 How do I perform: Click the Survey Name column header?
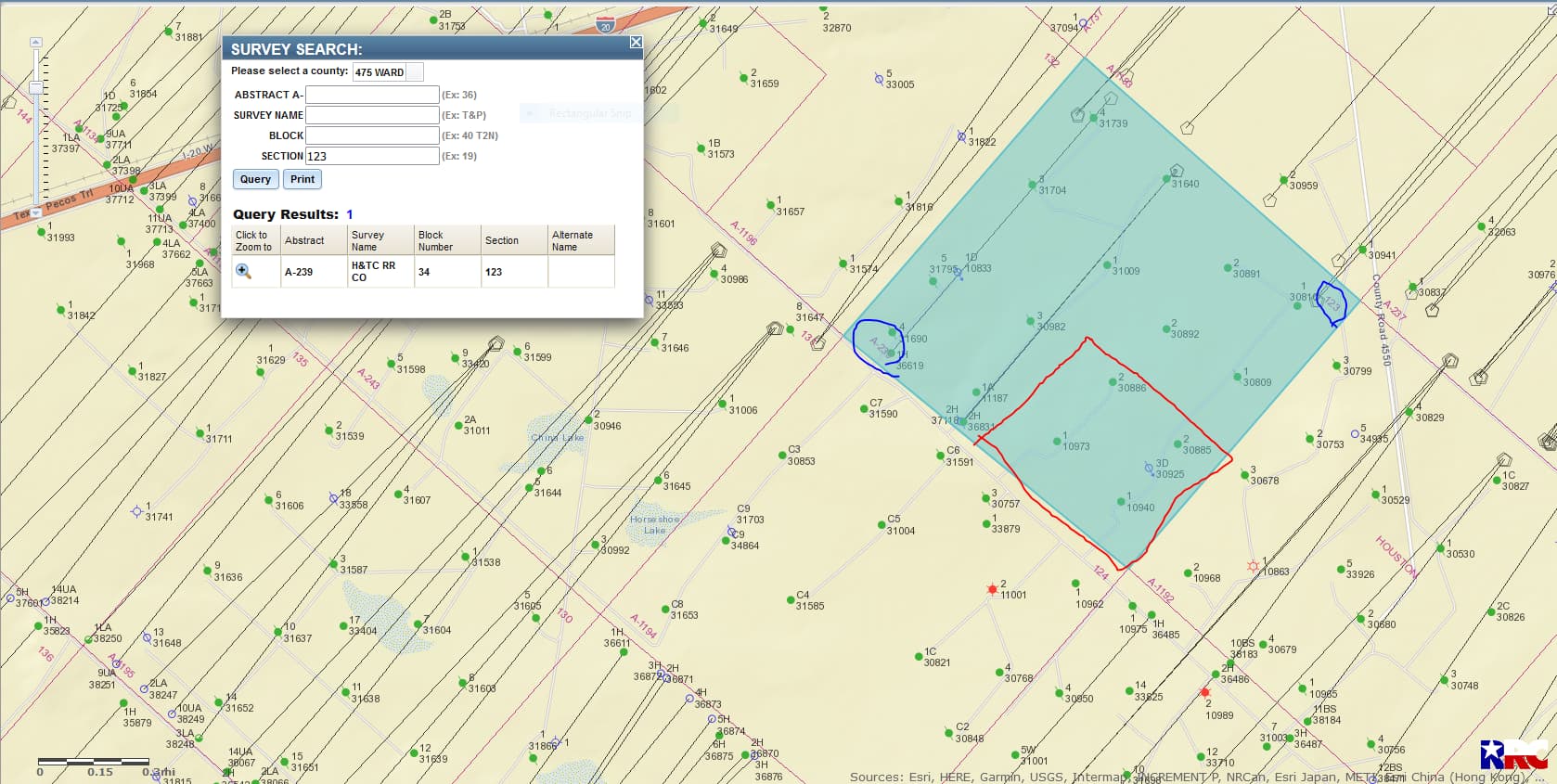(380, 240)
